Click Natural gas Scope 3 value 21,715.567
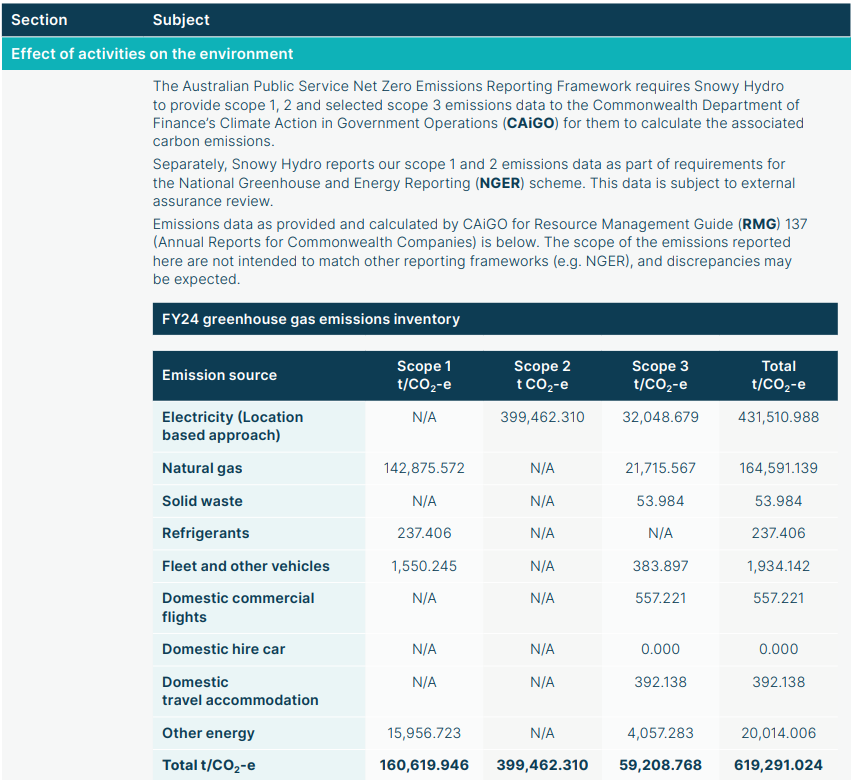Screen dimensions: 854x780 (661, 468)
